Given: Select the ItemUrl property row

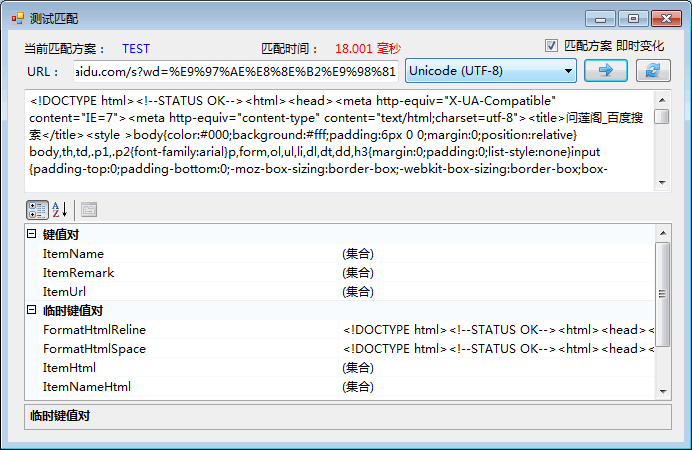Looking at the screenshot, I should coord(346,292).
